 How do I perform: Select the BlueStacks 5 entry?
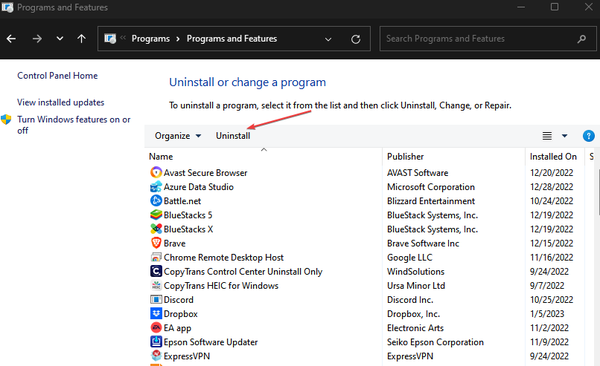click(x=188, y=215)
